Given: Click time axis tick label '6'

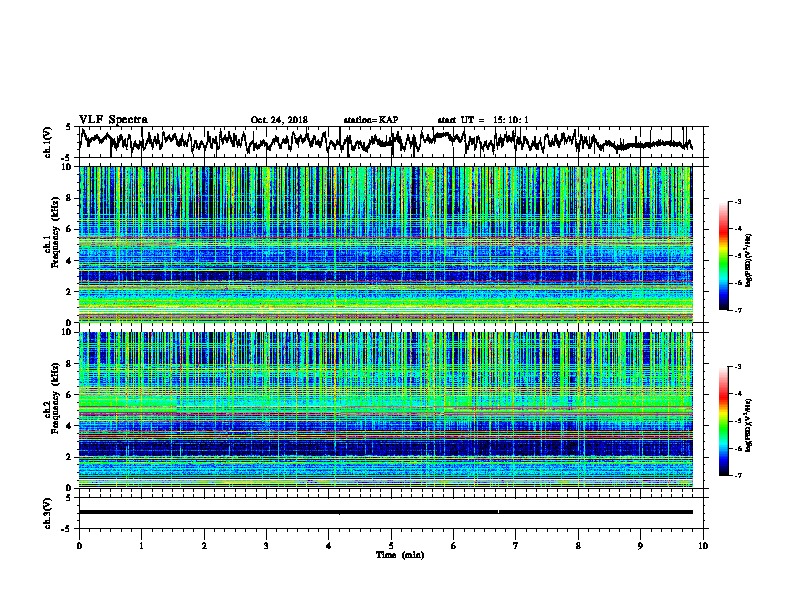Looking at the screenshot, I should tap(454, 546).
